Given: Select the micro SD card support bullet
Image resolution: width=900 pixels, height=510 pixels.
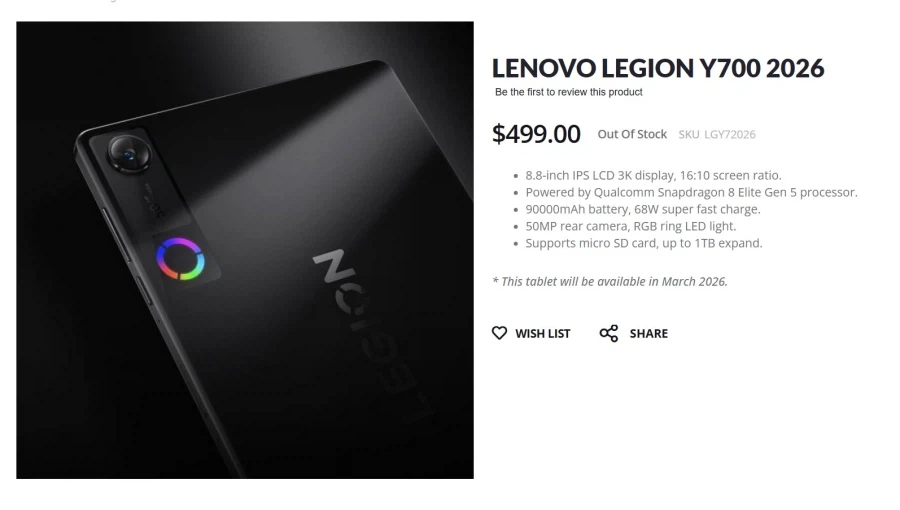Looking at the screenshot, I should tap(644, 243).
